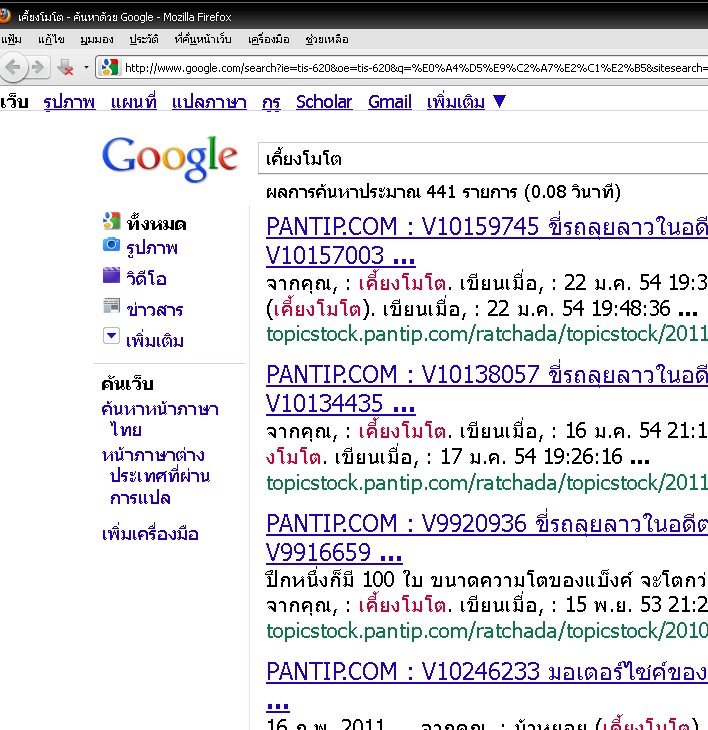Expand the sidebar เพิ่มเติม dropdown arrow box

[x=111, y=336]
